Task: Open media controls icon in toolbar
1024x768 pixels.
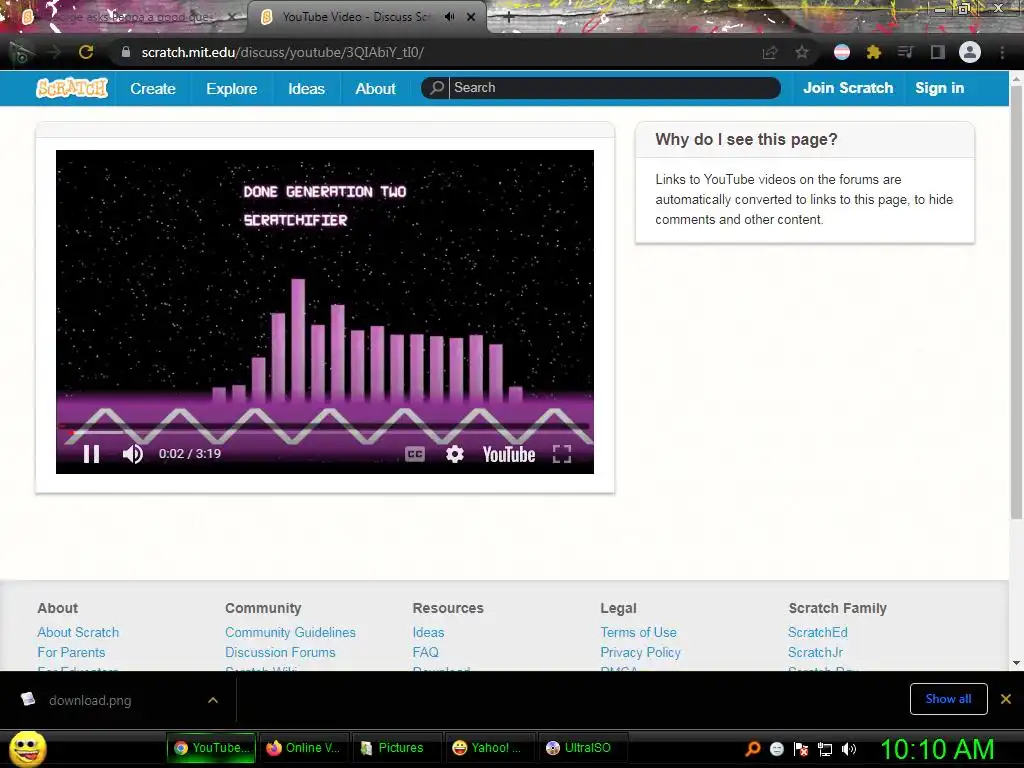Action: pos(905,52)
